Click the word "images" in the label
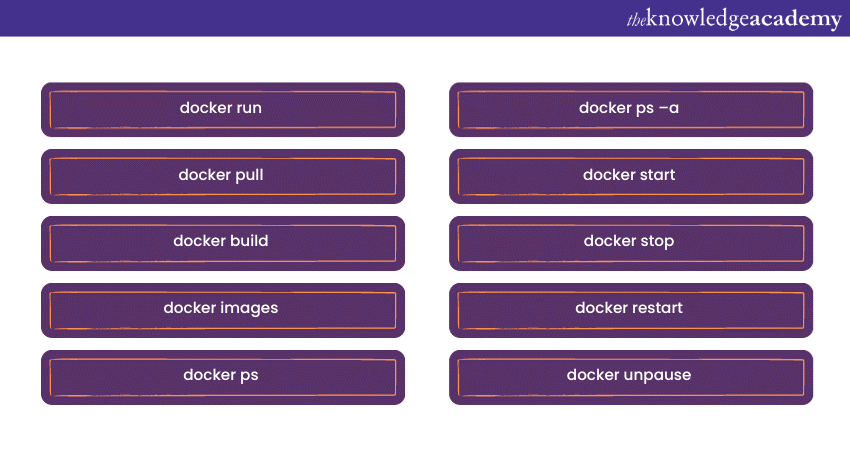This screenshot has height=450, width=850. tap(249, 309)
